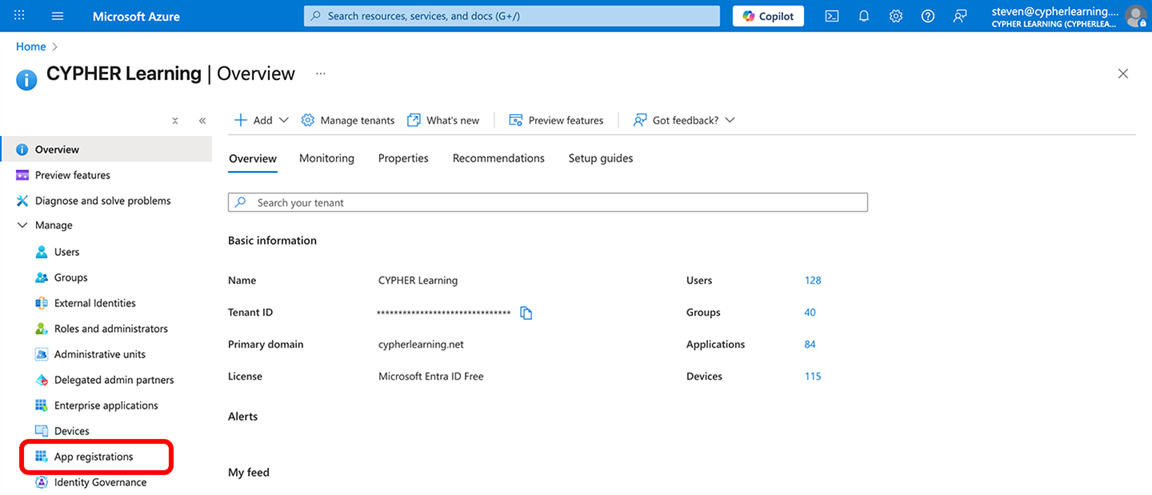Click the Preview features sidebar icon

pyautogui.click(x=23, y=176)
